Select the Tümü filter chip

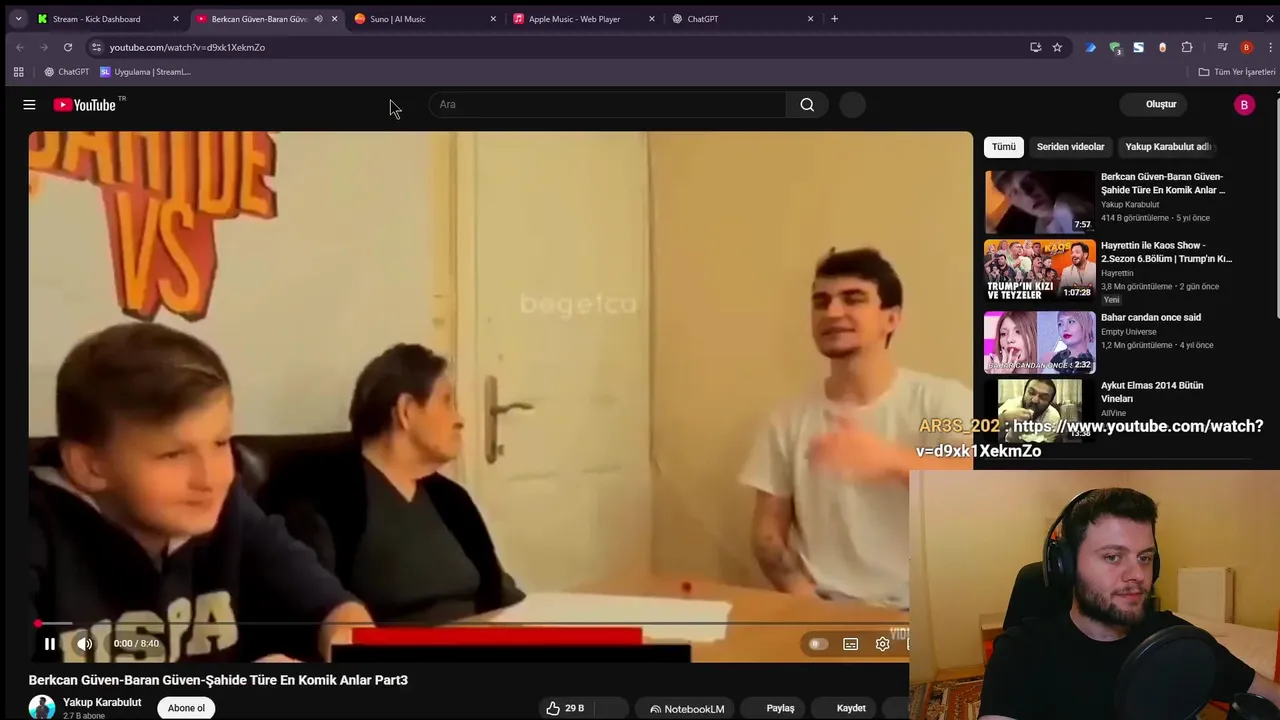pos(1003,146)
